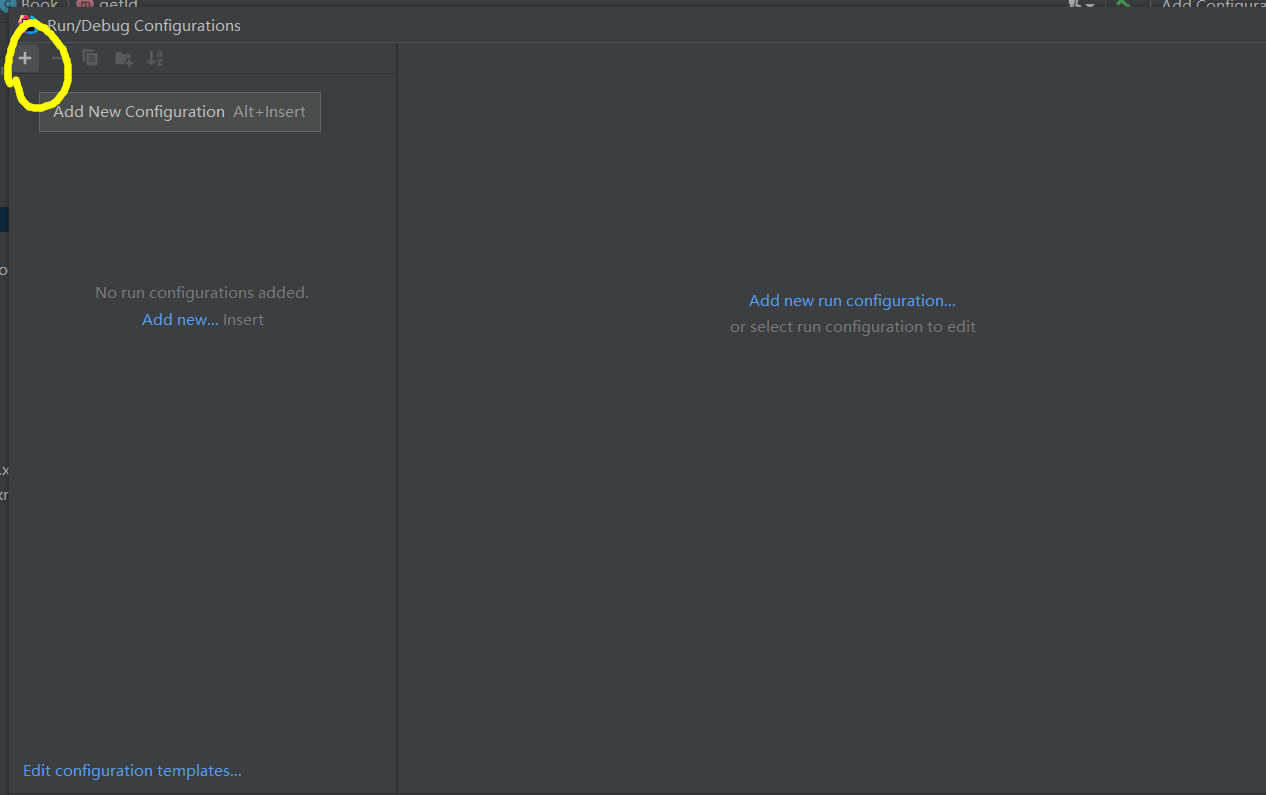Open 'Edit configuration templates...' link
1266x795 pixels.
pyautogui.click(x=132, y=771)
